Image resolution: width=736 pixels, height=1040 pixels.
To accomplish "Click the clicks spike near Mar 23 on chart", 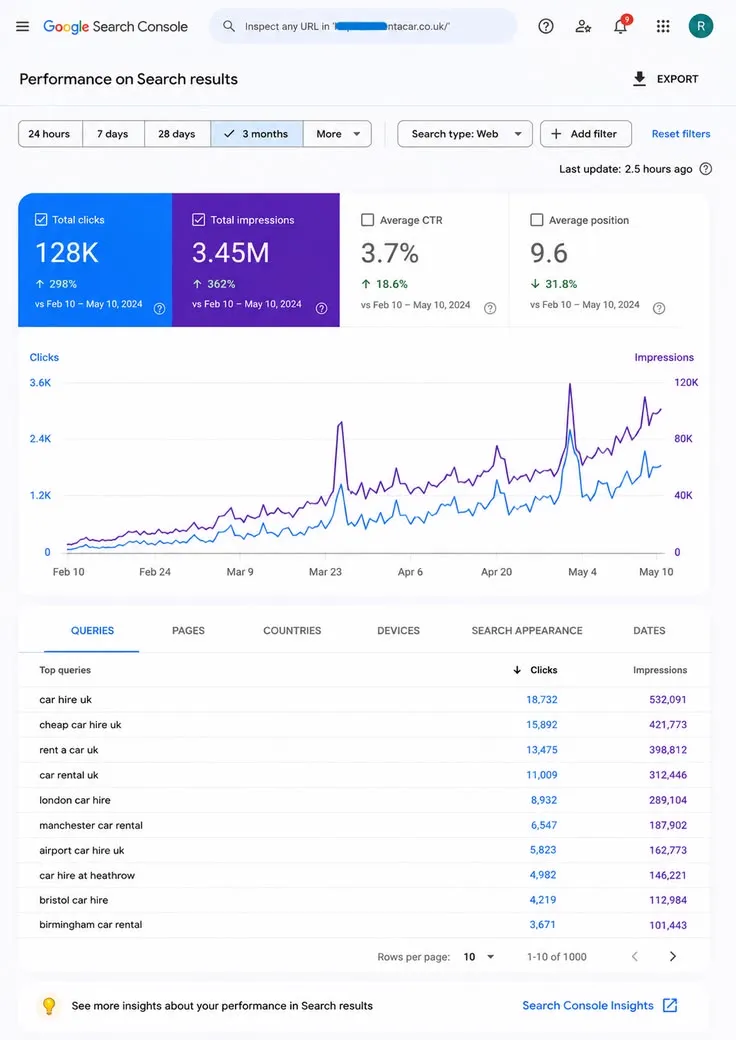I will [x=341, y=486].
